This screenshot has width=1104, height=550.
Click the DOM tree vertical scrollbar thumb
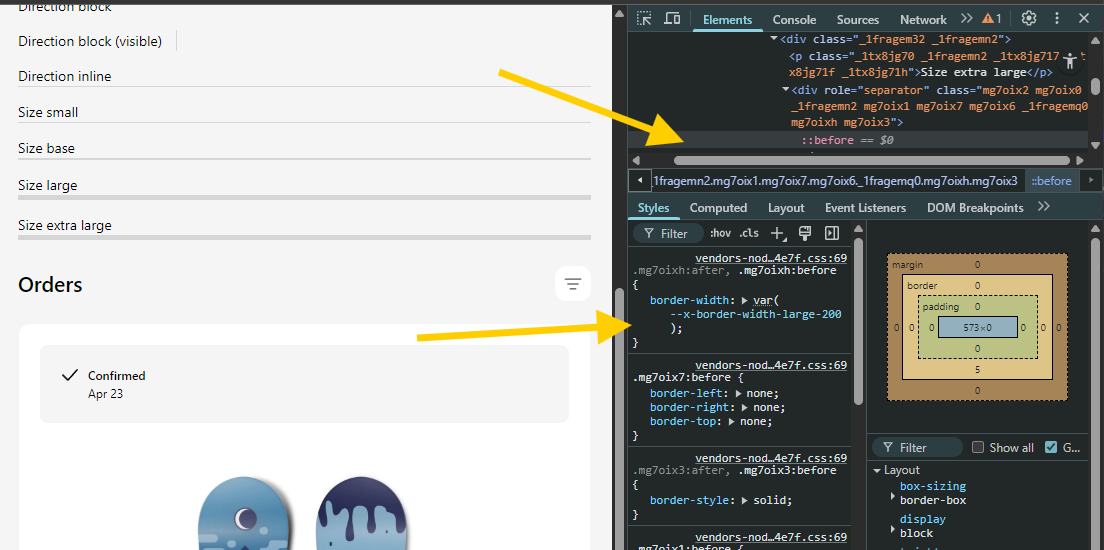(1095, 86)
